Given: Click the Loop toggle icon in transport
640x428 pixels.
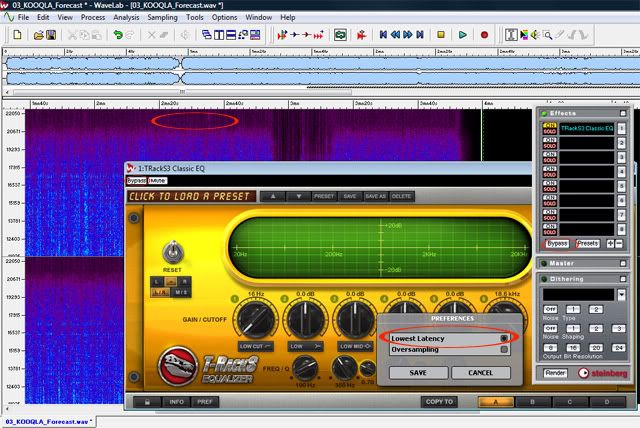Looking at the screenshot, I should coord(340,35).
